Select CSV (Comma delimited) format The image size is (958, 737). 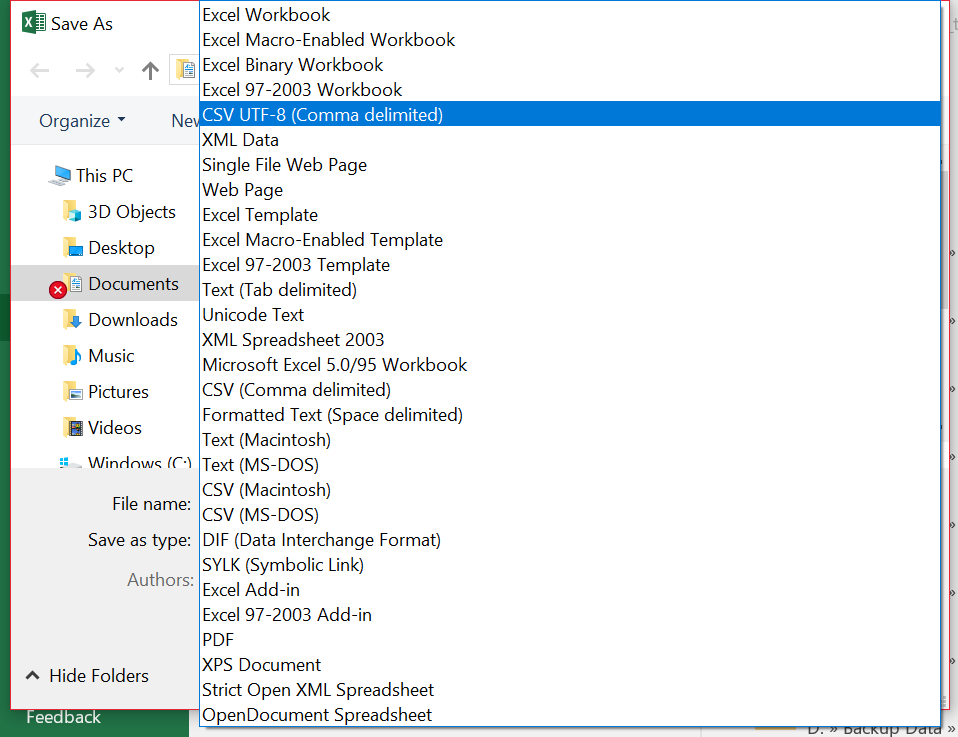569,390
